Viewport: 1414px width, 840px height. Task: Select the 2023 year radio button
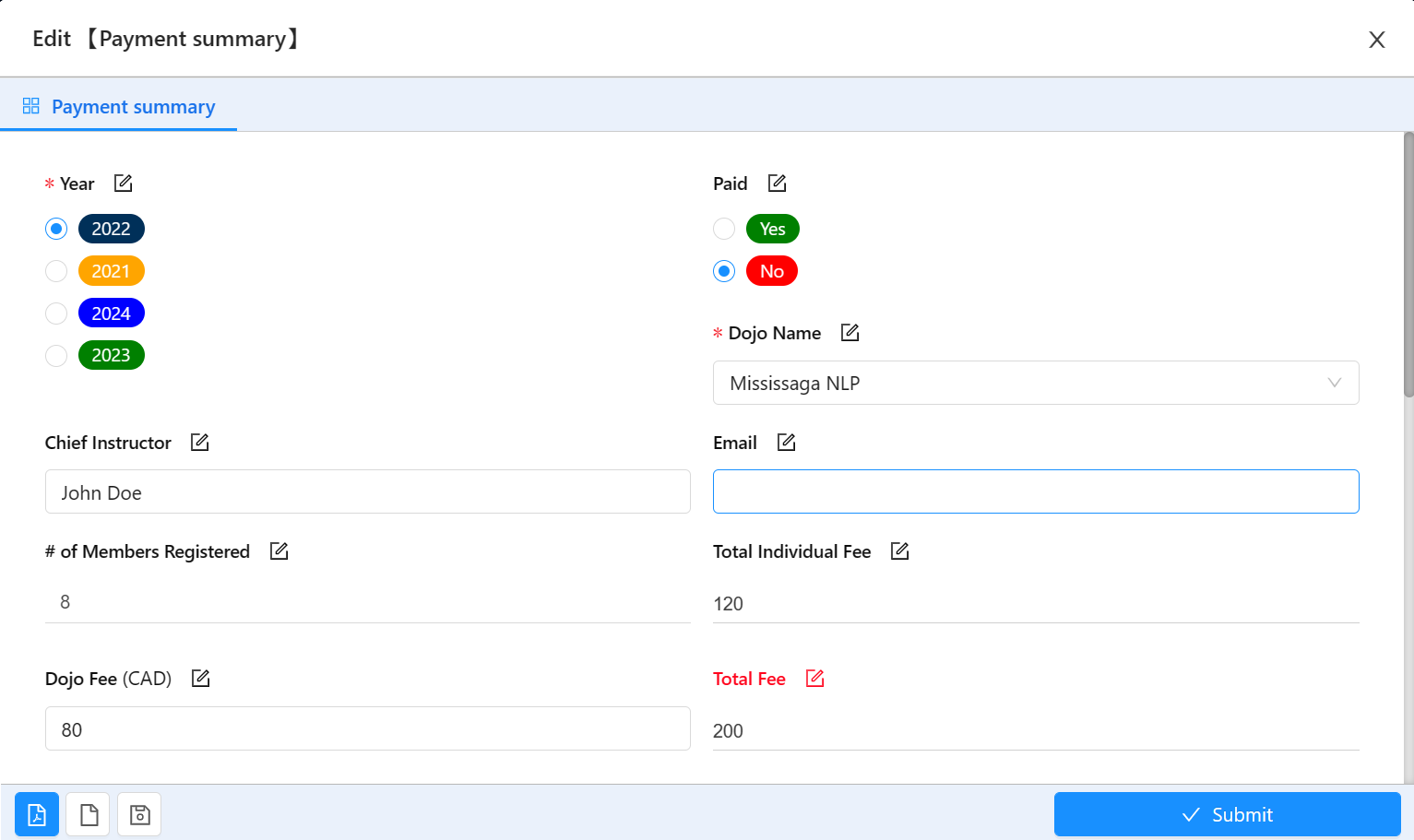pyautogui.click(x=56, y=355)
